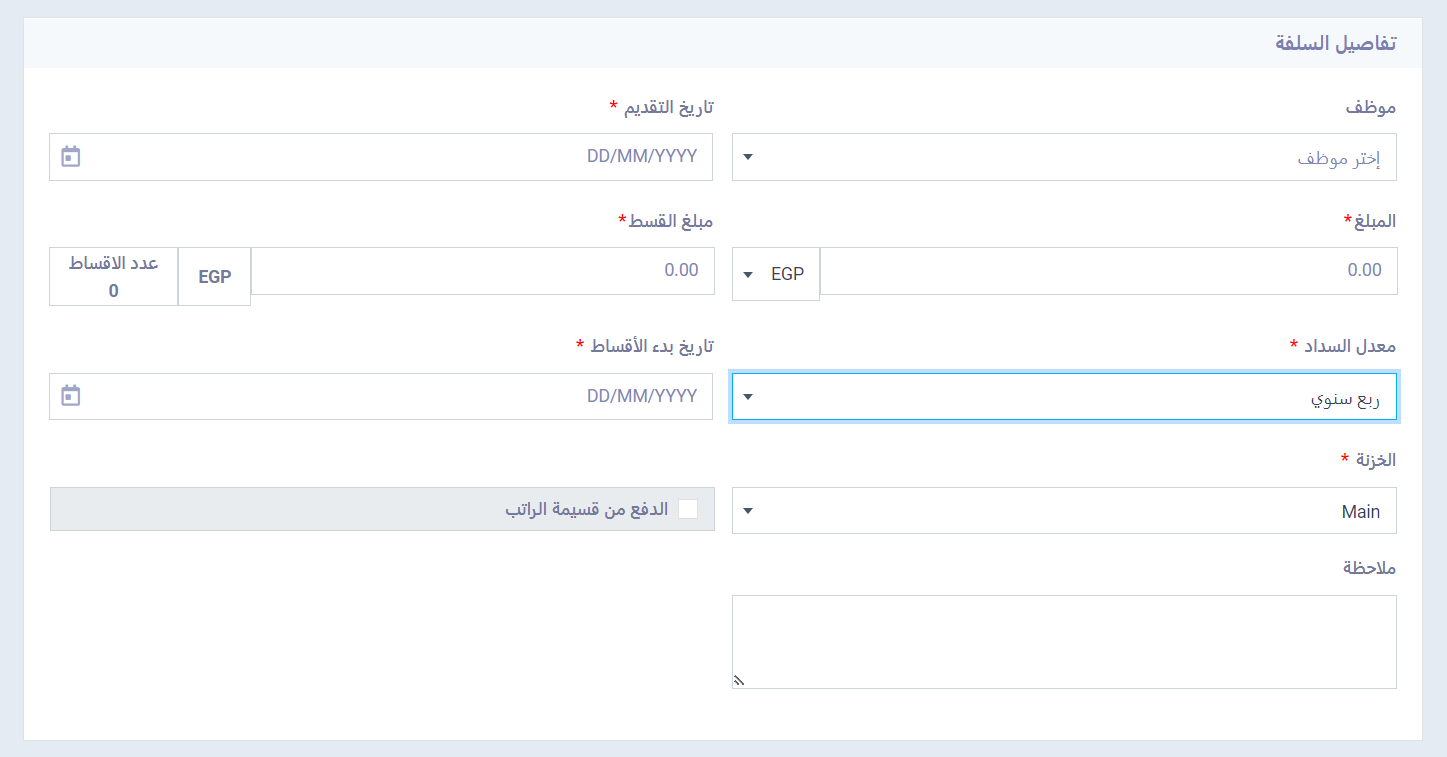This screenshot has height=757, width=1447.
Task: Click inside the ملاحظة notes textarea
Action: (1064, 642)
